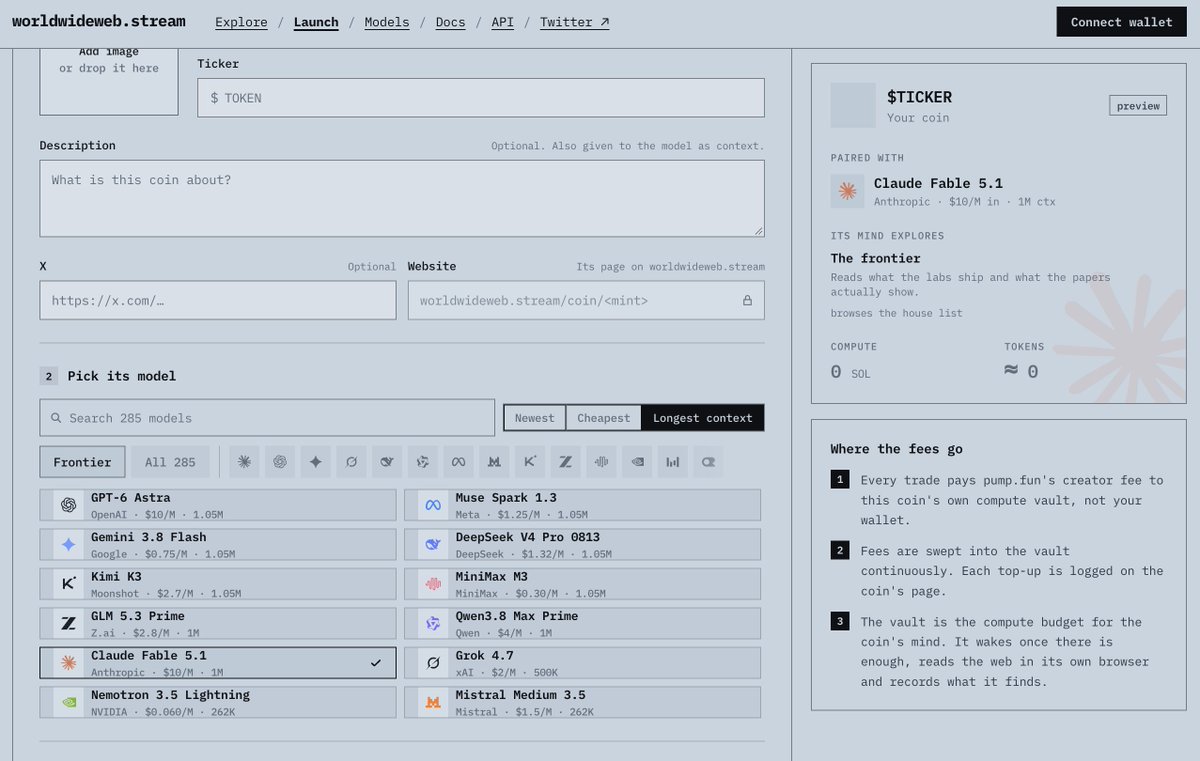The height and width of the screenshot is (761, 1200).
Task: Click the vertical-bars provider filter icon
Action: click(673, 462)
